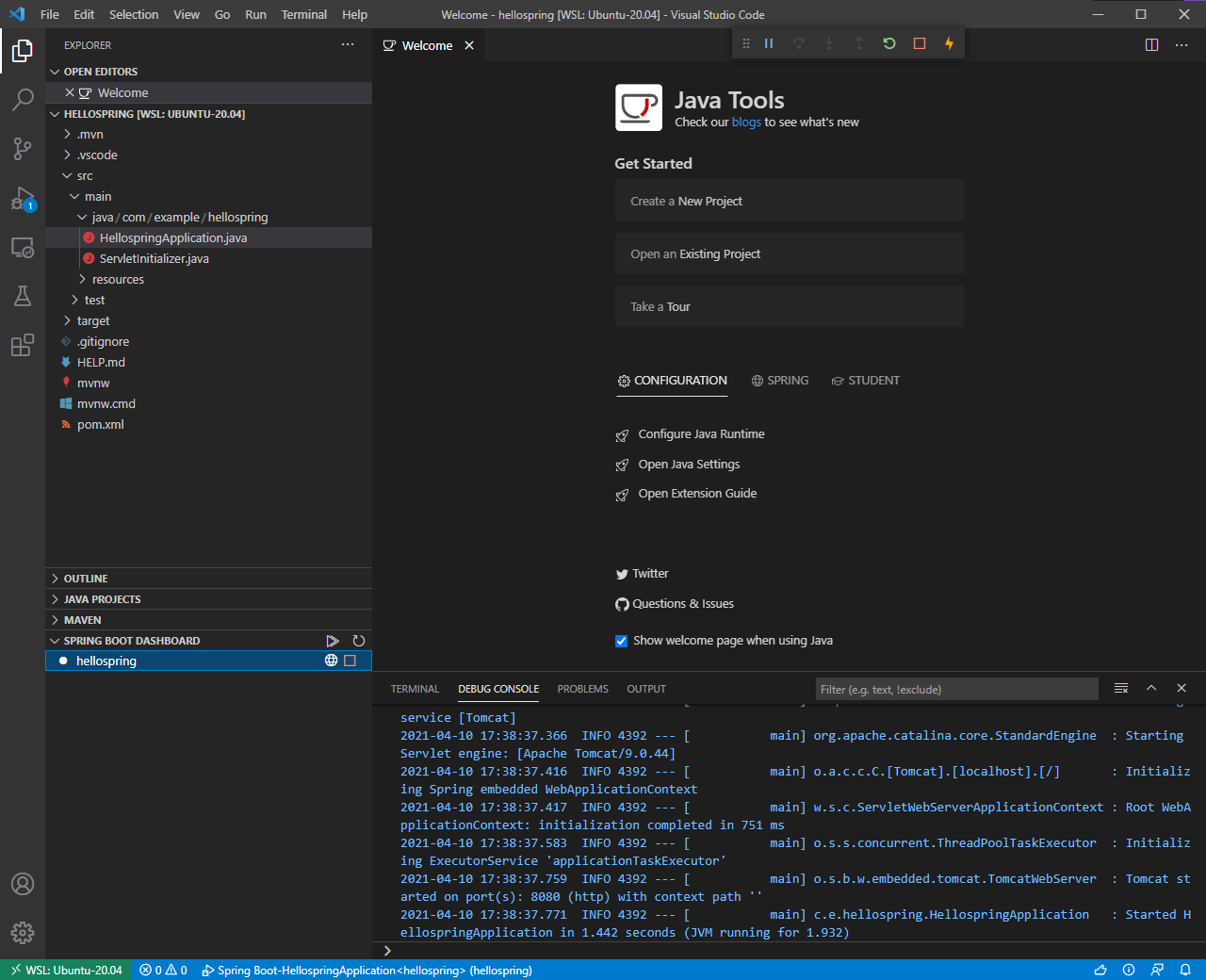Screen dimensions: 1206x980
Task: Click Take a Tour
Action: tap(789, 306)
